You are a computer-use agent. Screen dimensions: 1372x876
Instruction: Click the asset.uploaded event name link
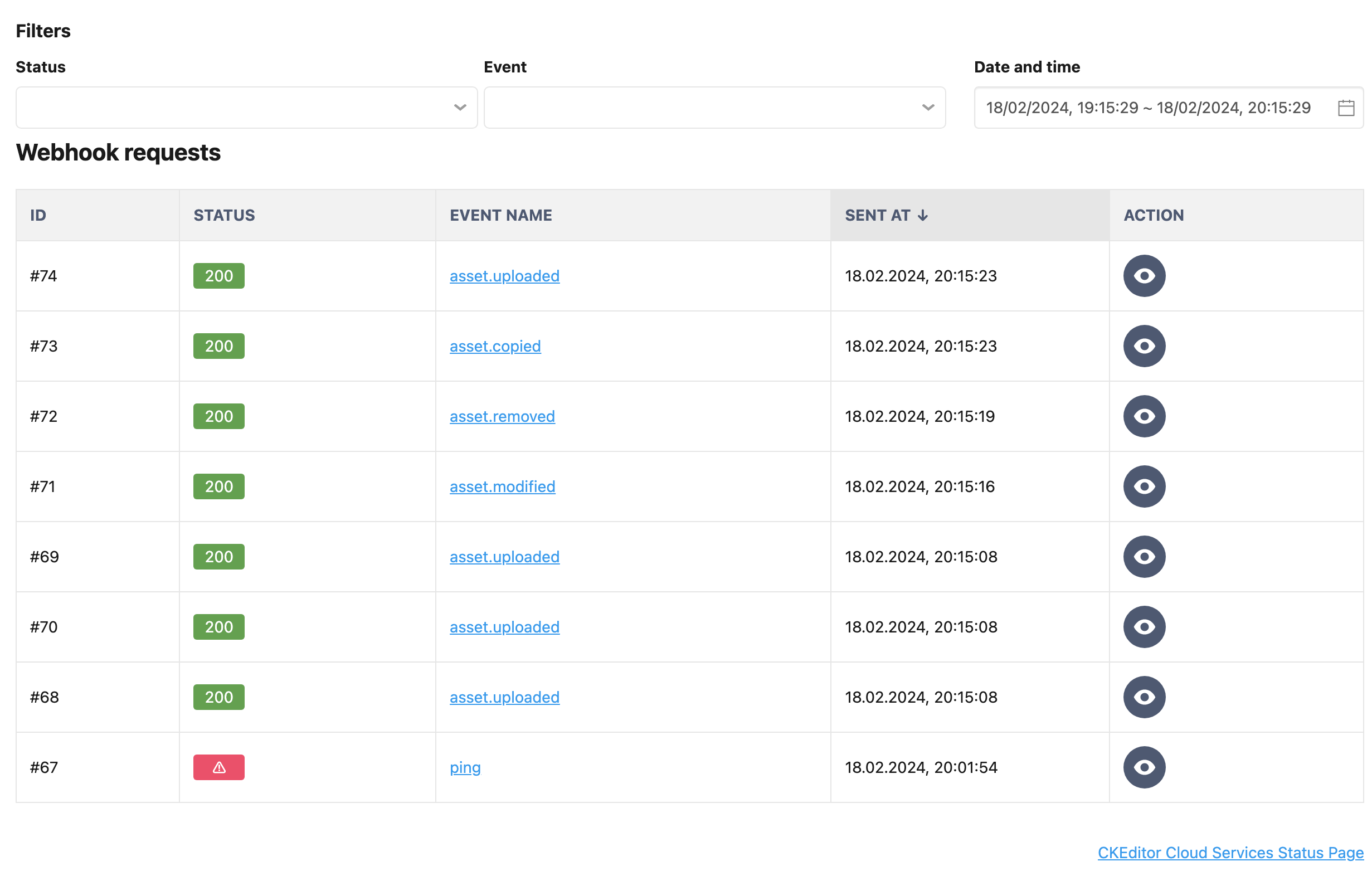click(504, 276)
